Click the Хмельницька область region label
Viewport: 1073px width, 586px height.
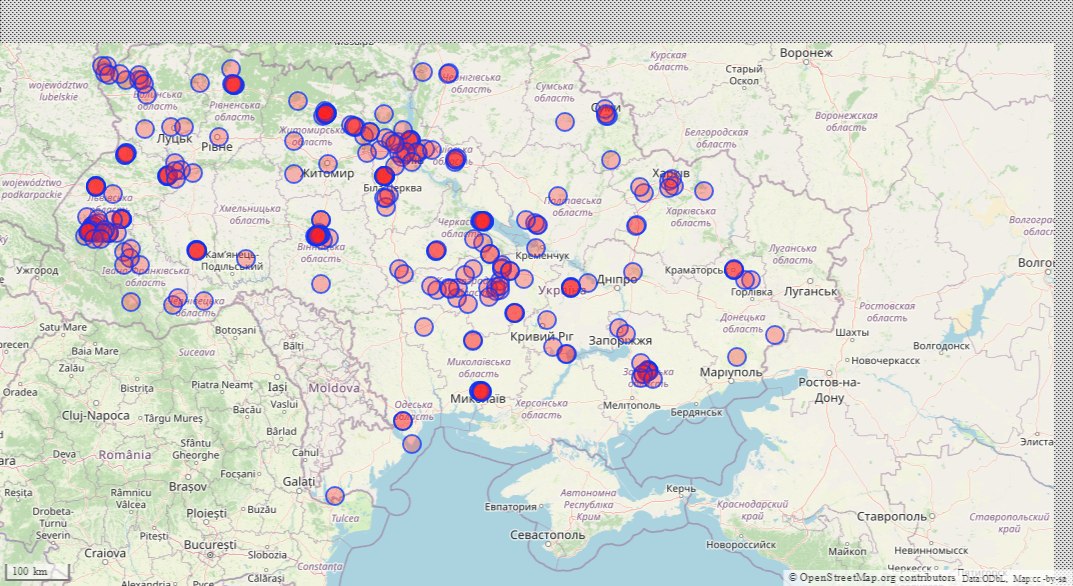pyautogui.click(x=250, y=215)
